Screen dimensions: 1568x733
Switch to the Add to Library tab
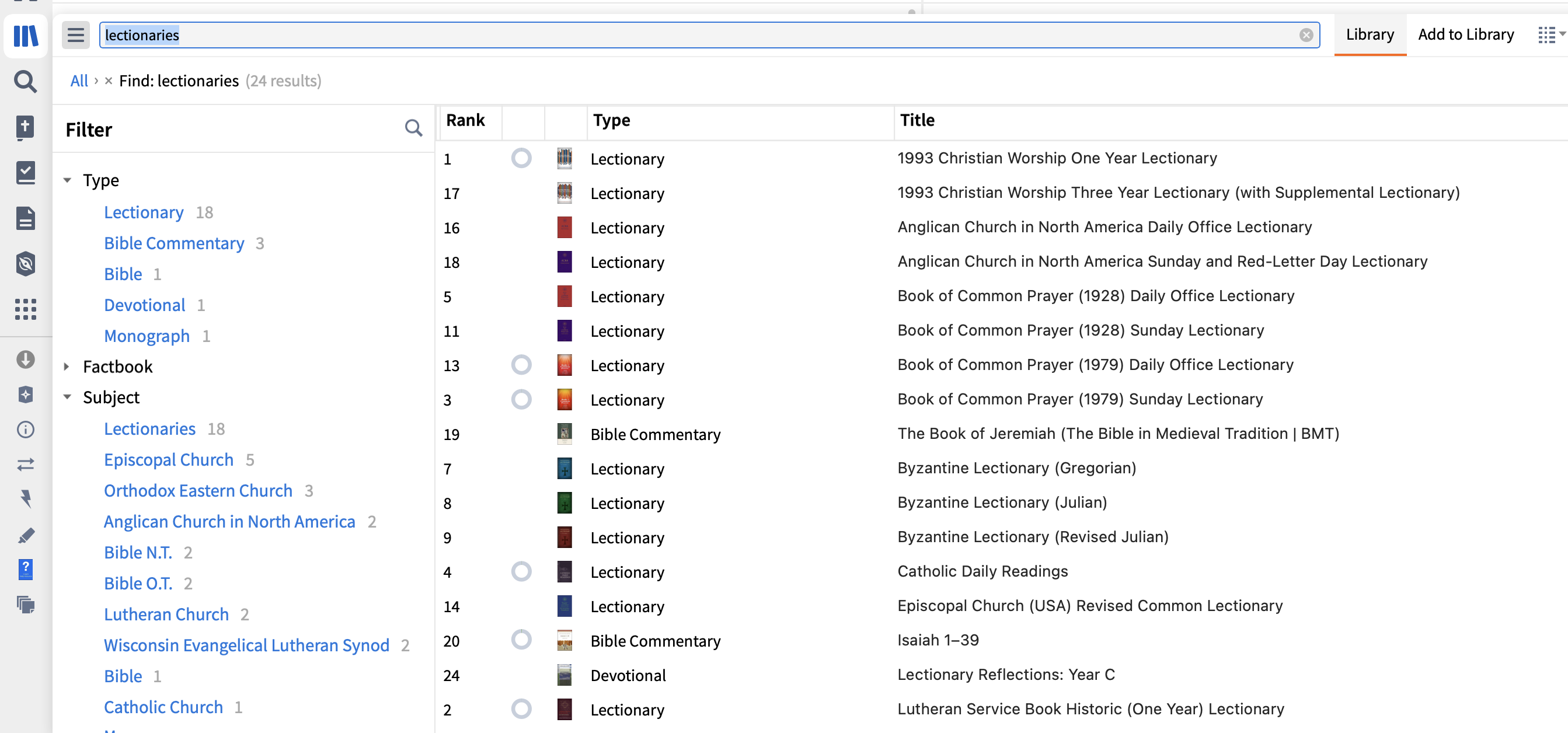pyautogui.click(x=1466, y=34)
